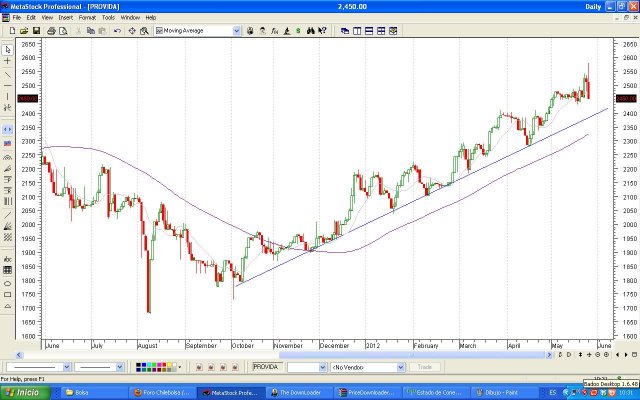Open the No Vendor dropdown

401,367
